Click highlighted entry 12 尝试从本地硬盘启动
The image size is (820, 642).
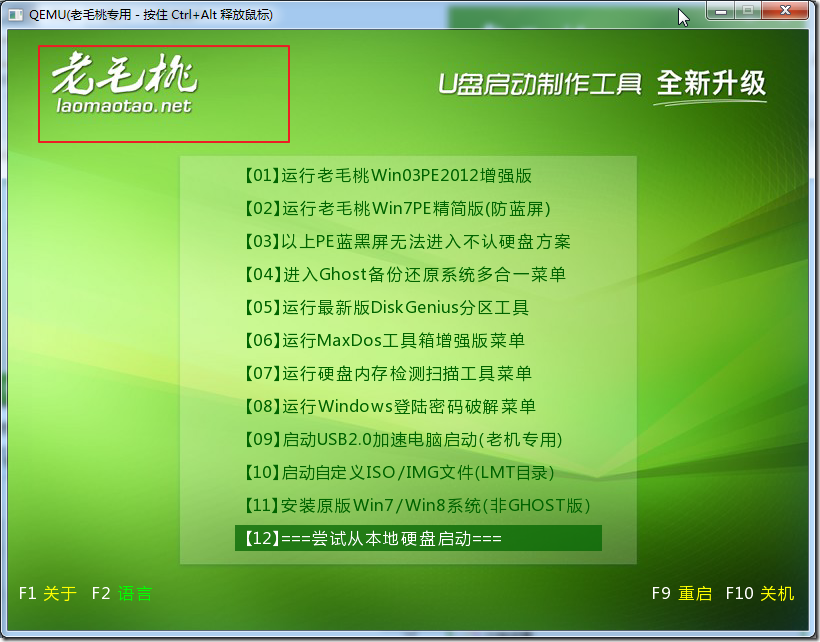coord(418,538)
